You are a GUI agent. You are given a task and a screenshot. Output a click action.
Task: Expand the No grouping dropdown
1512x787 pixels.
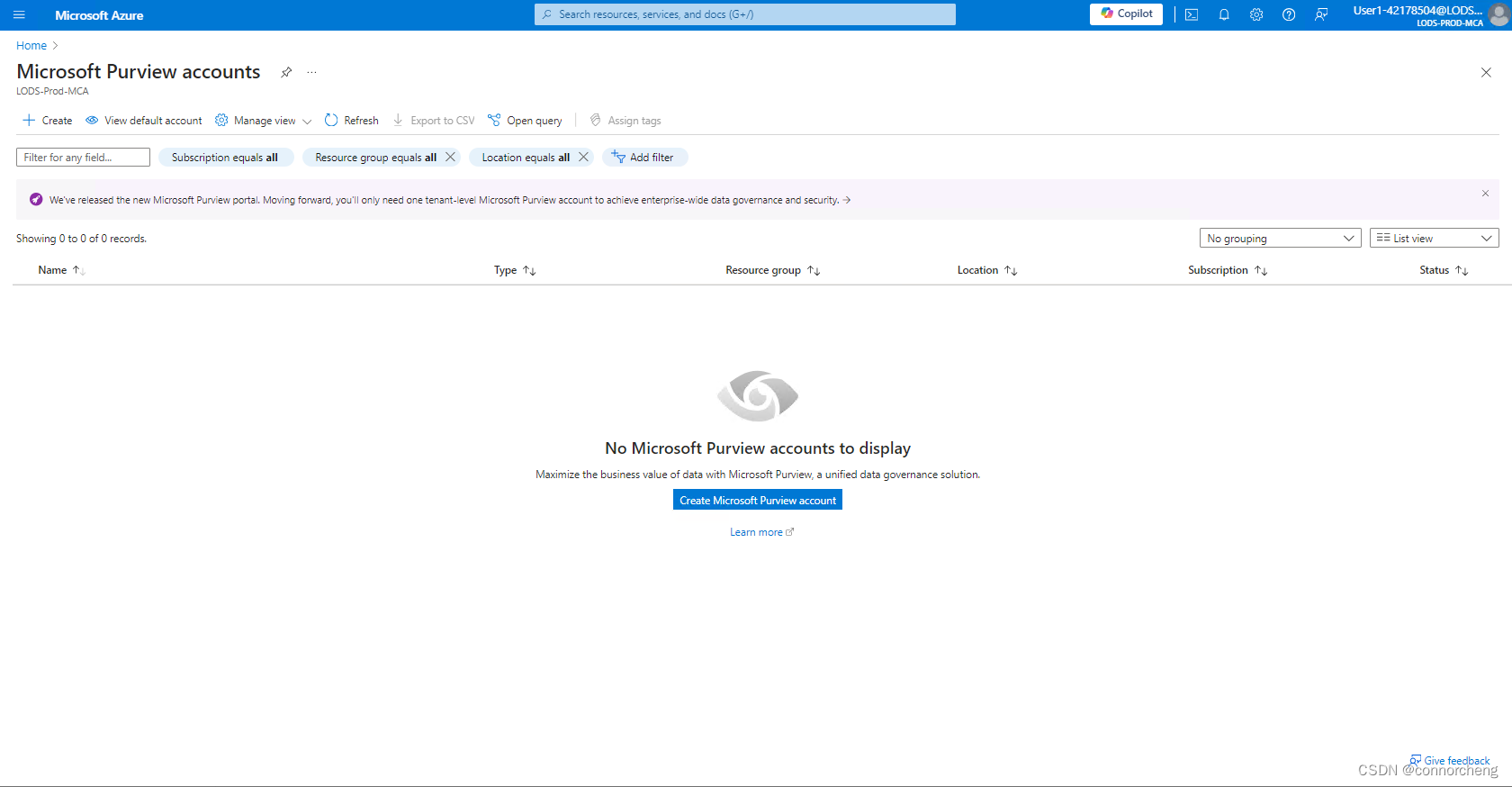click(x=1280, y=239)
